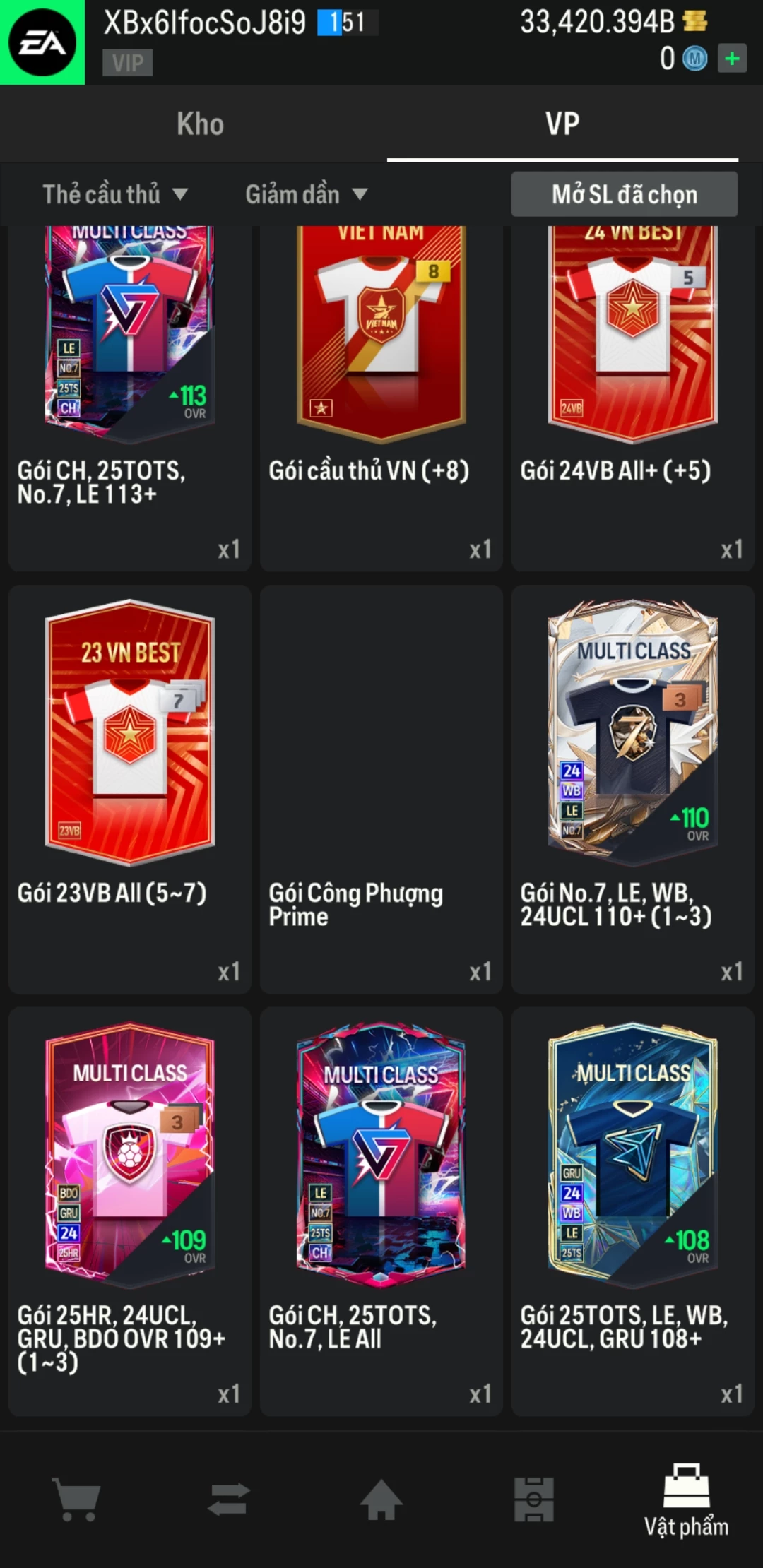Screen dimensions: 763x1568
Task: Choose Gói cầu thủ VN (+8) pack
Action: [x=381, y=398]
